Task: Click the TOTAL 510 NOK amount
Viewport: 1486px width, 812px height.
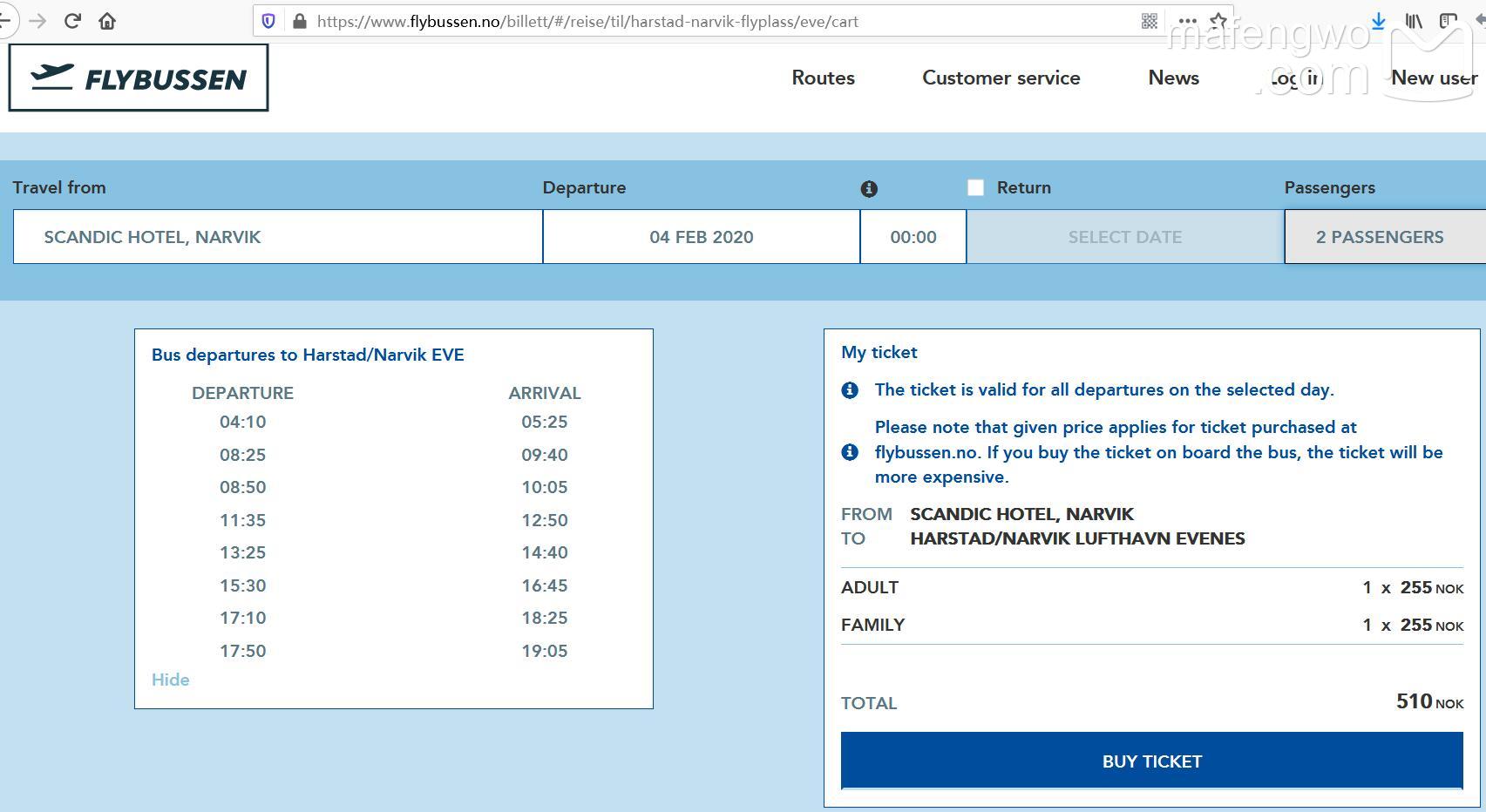Action: [1429, 701]
